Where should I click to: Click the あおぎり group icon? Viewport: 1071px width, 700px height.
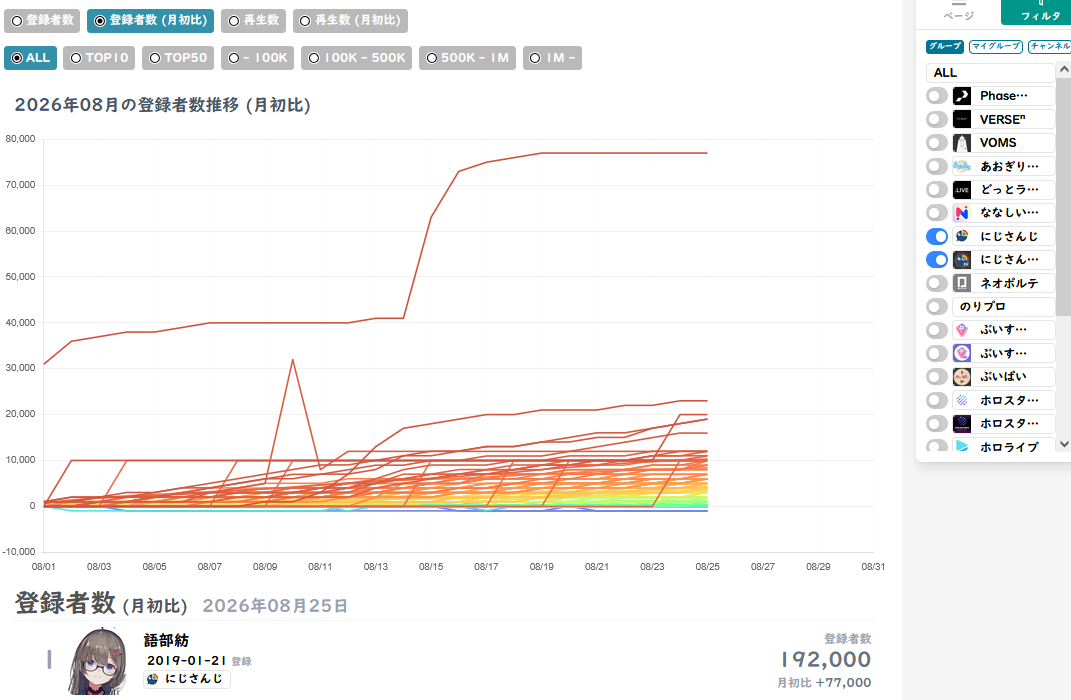click(962, 166)
